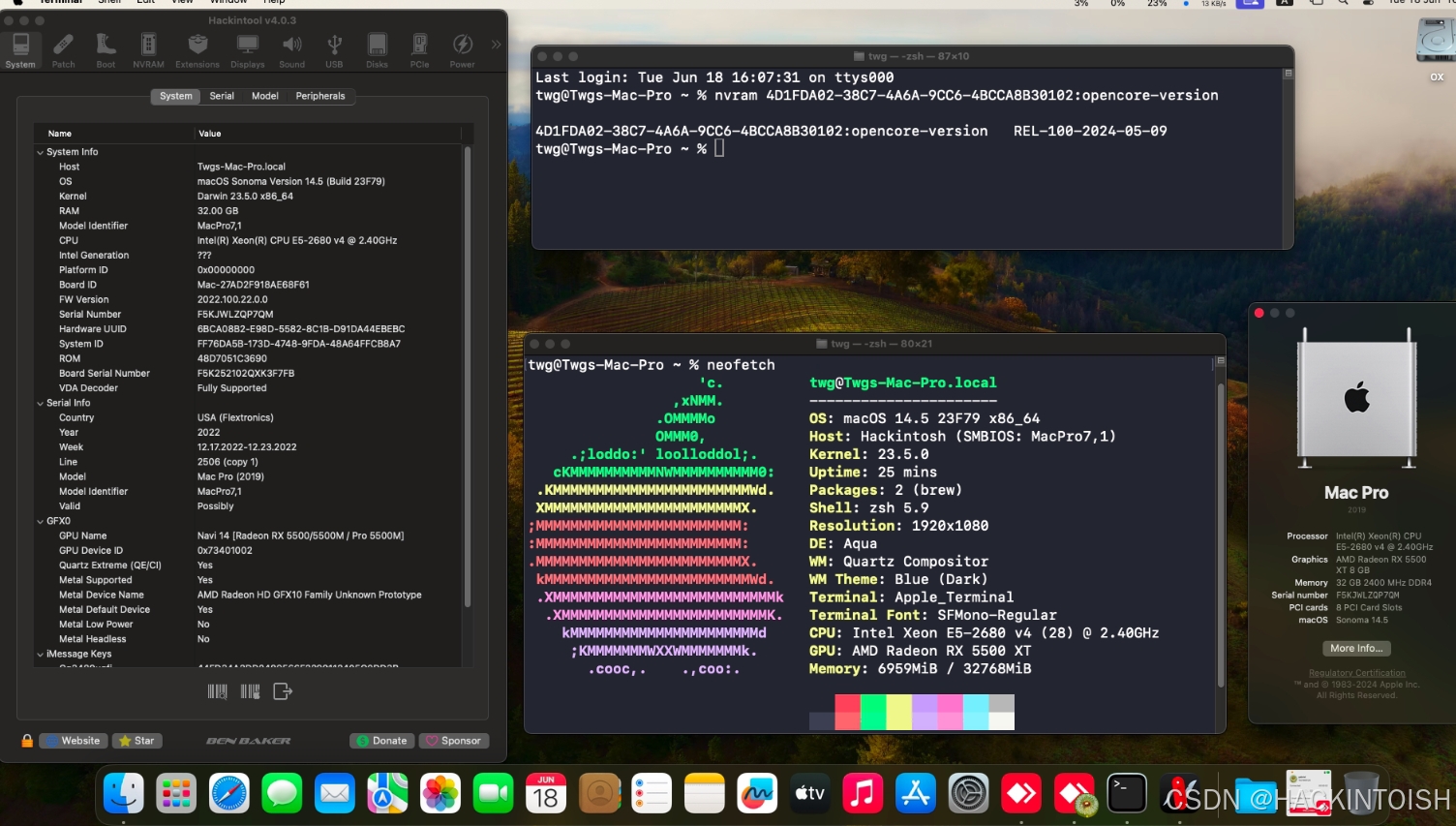Open the Patch tool in Hackintool

[63, 50]
